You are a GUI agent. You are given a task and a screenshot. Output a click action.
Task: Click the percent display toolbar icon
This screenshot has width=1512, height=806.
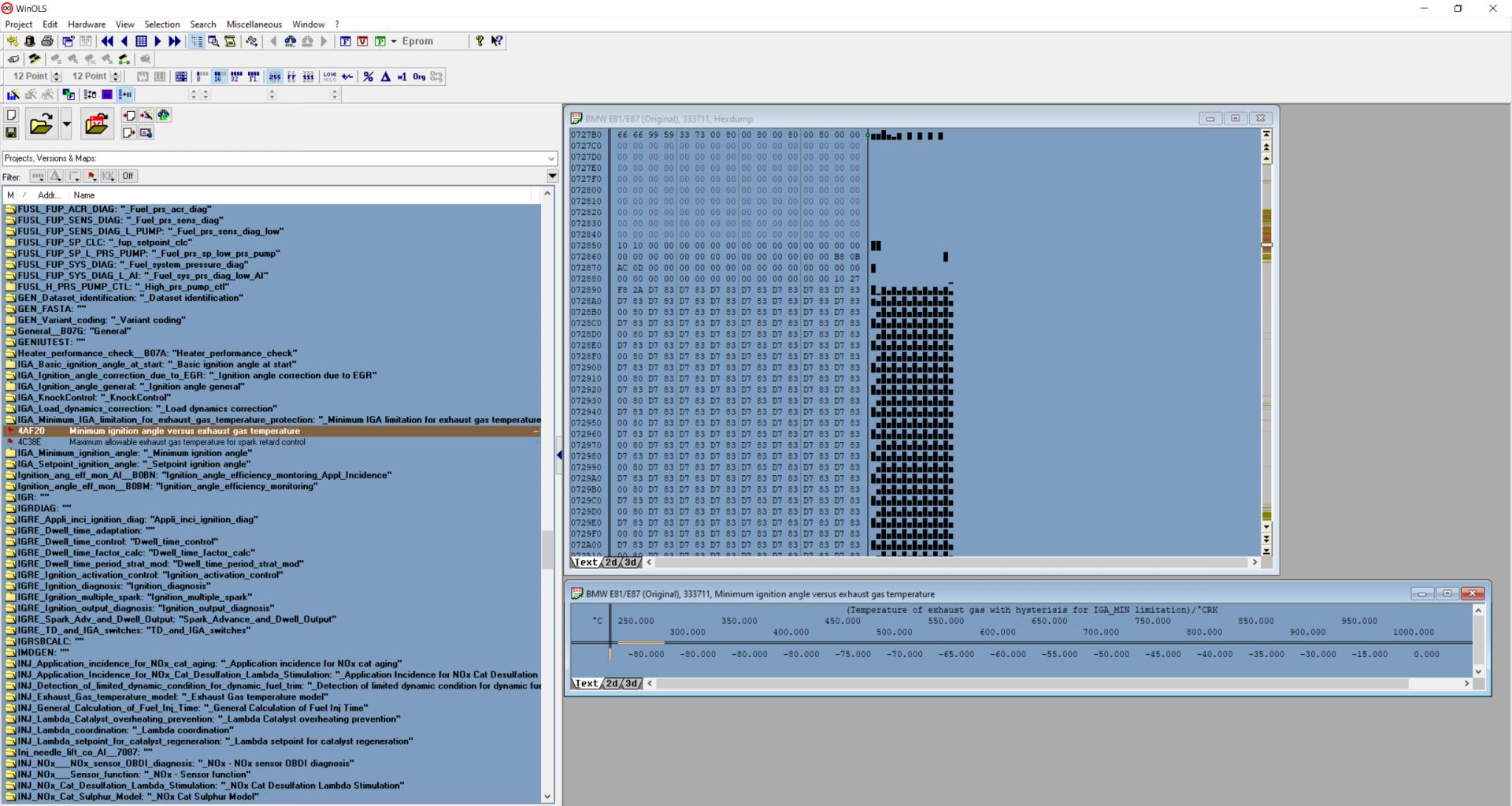coord(368,76)
